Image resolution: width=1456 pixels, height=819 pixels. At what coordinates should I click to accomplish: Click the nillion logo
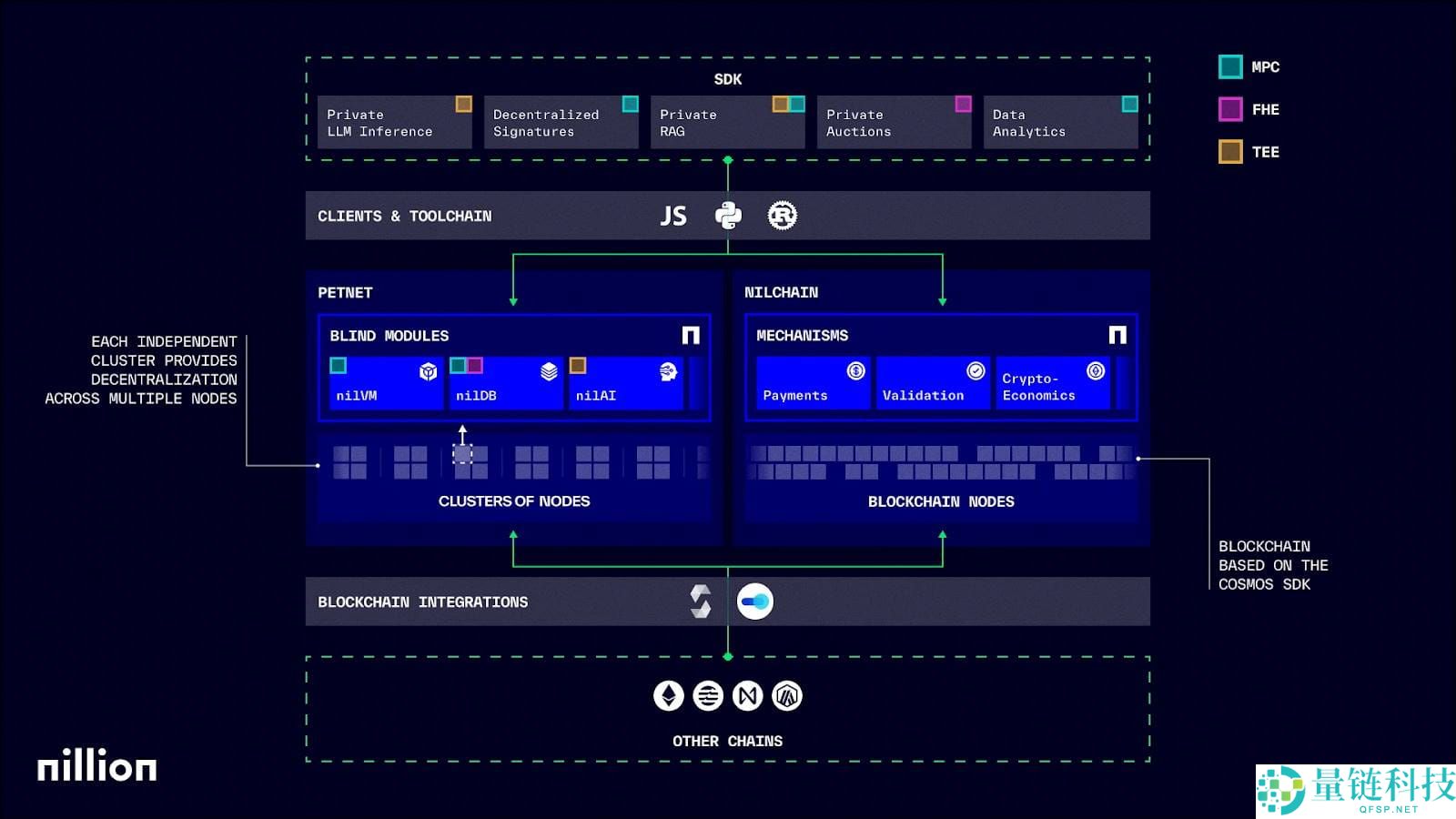coord(96,765)
